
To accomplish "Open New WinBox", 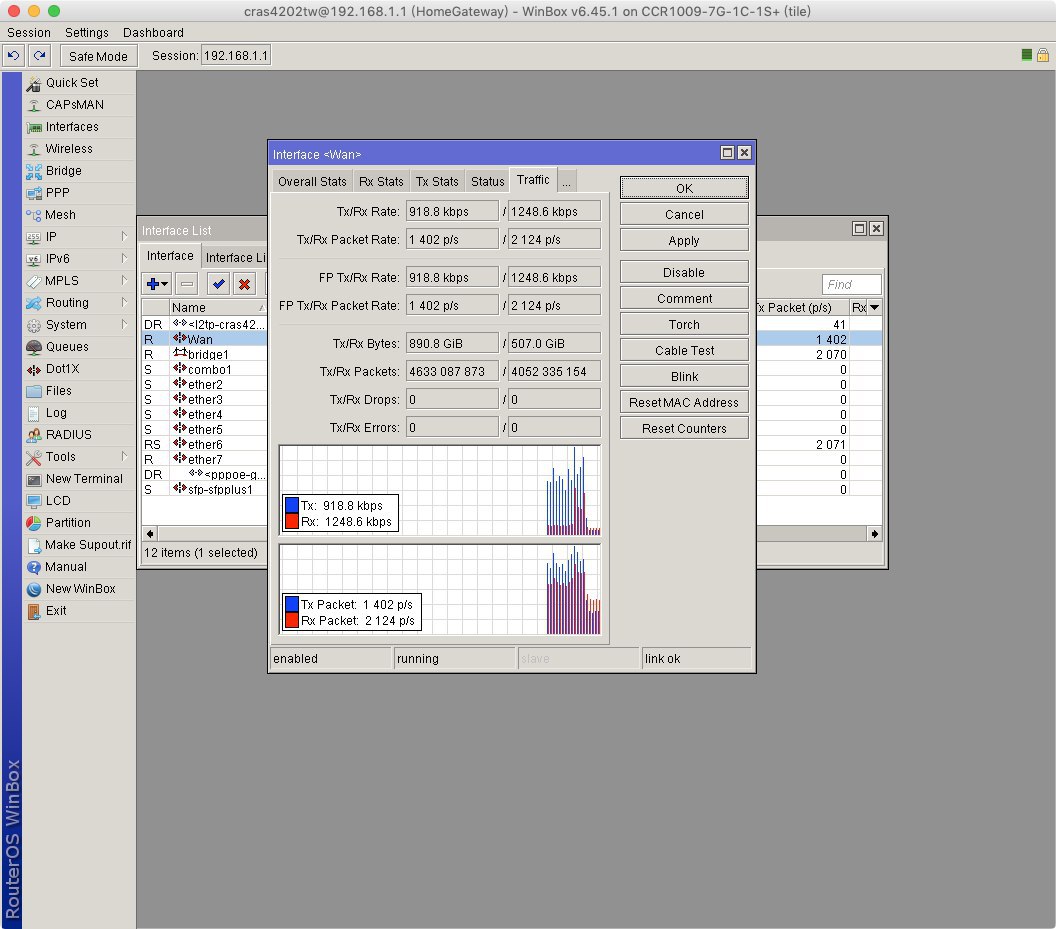I will pos(80,589).
